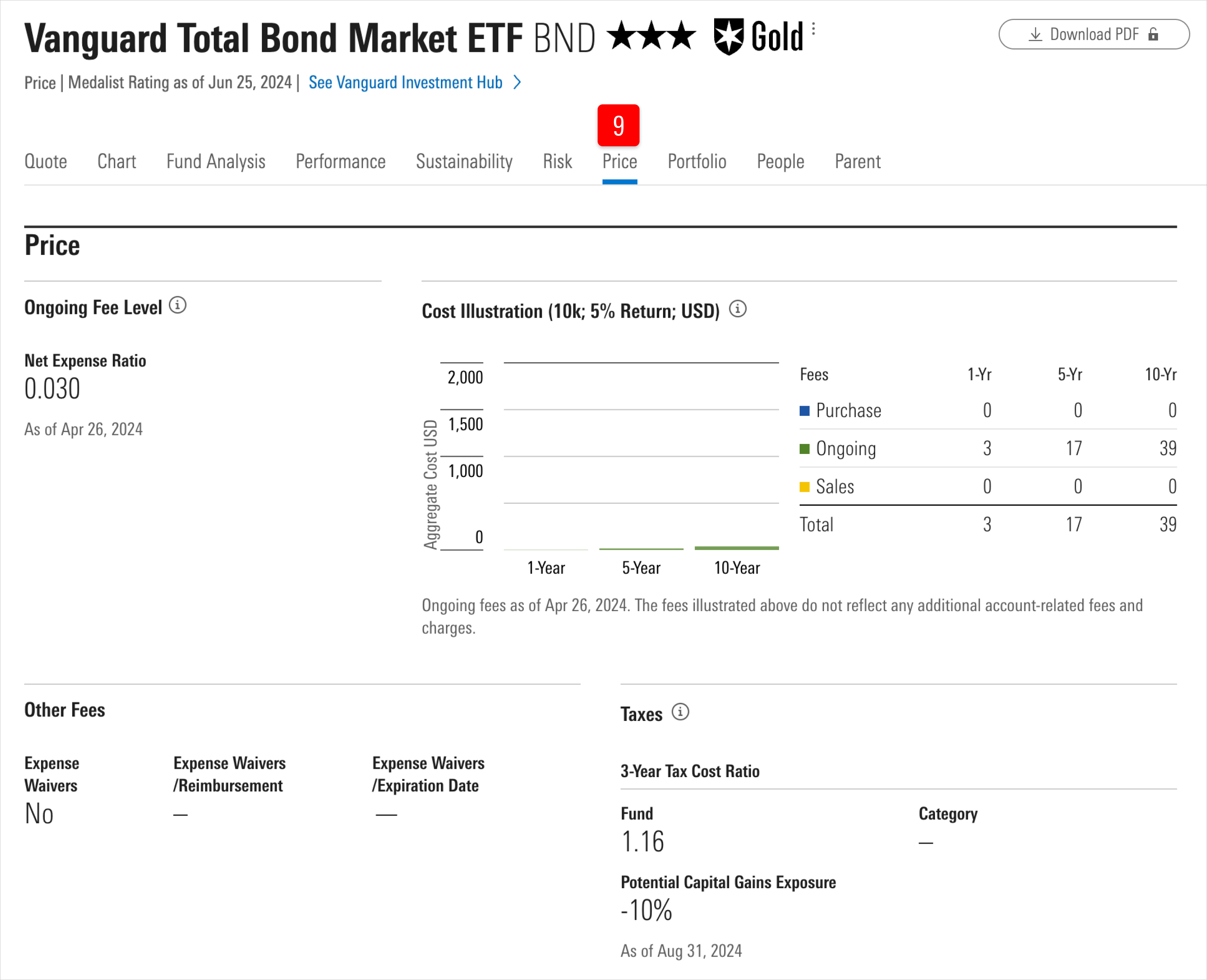Click the chevron after Vanguard Investment Hub
Image resolution: width=1207 pixels, height=980 pixels.
pos(517,83)
